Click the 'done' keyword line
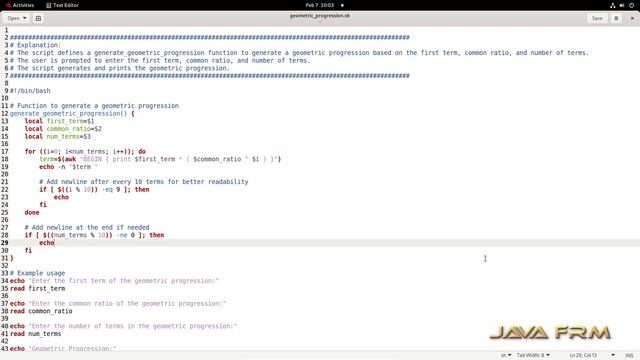 32,212
